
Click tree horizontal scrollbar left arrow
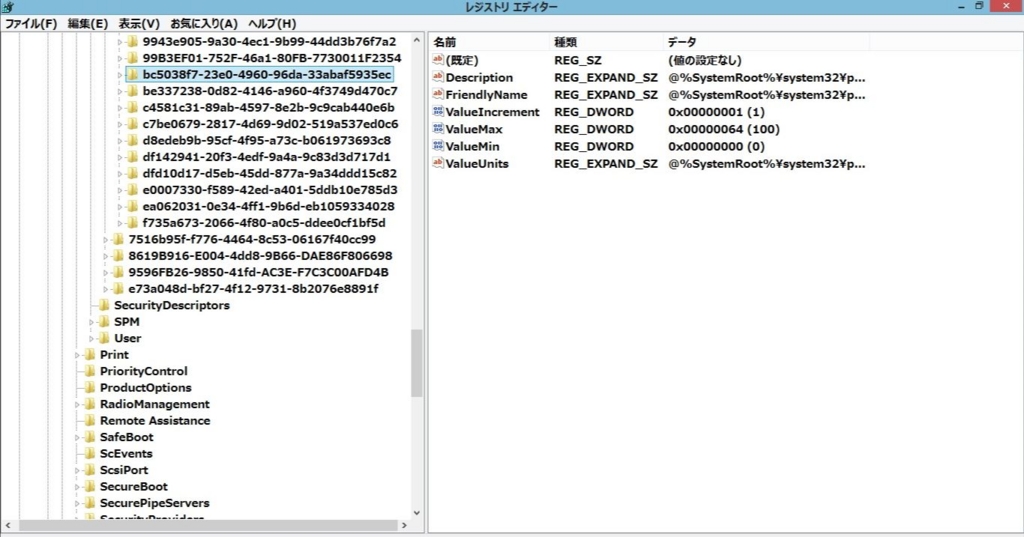coord(8,525)
